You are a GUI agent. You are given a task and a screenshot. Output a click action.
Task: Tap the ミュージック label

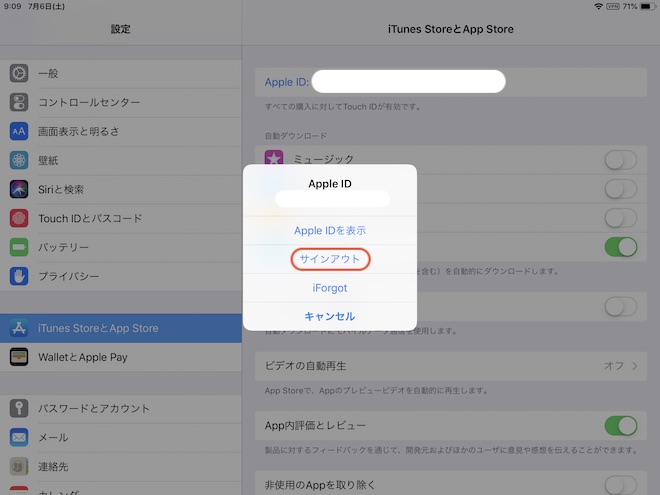click(x=323, y=159)
